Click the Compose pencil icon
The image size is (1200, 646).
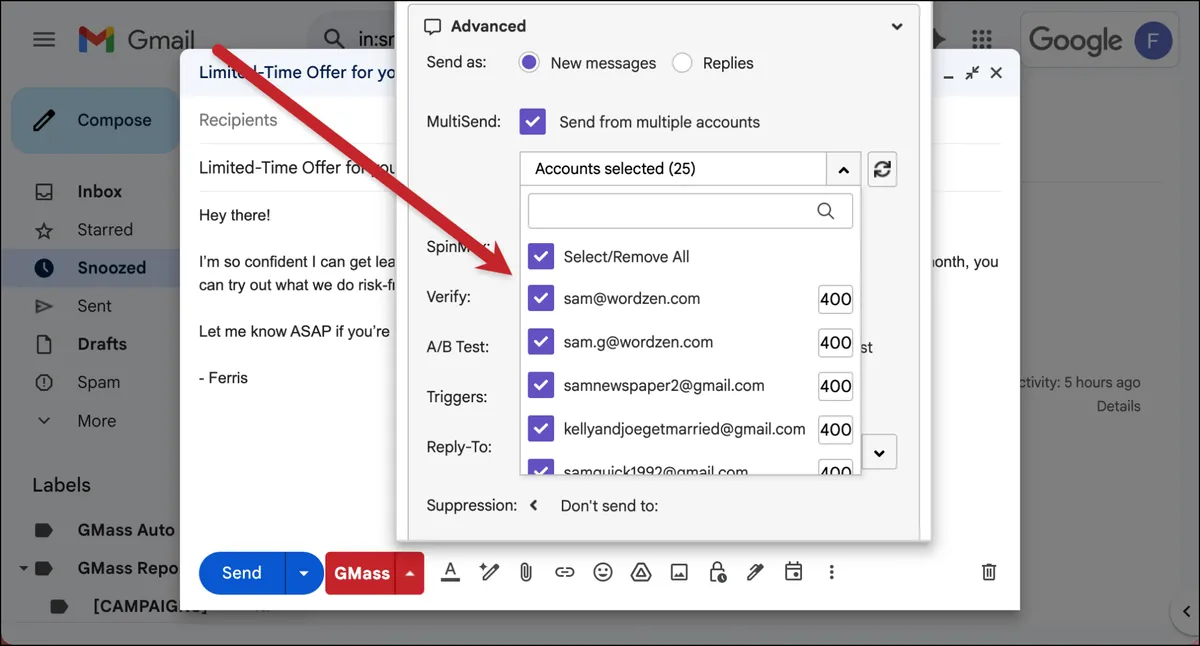pos(44,121)
